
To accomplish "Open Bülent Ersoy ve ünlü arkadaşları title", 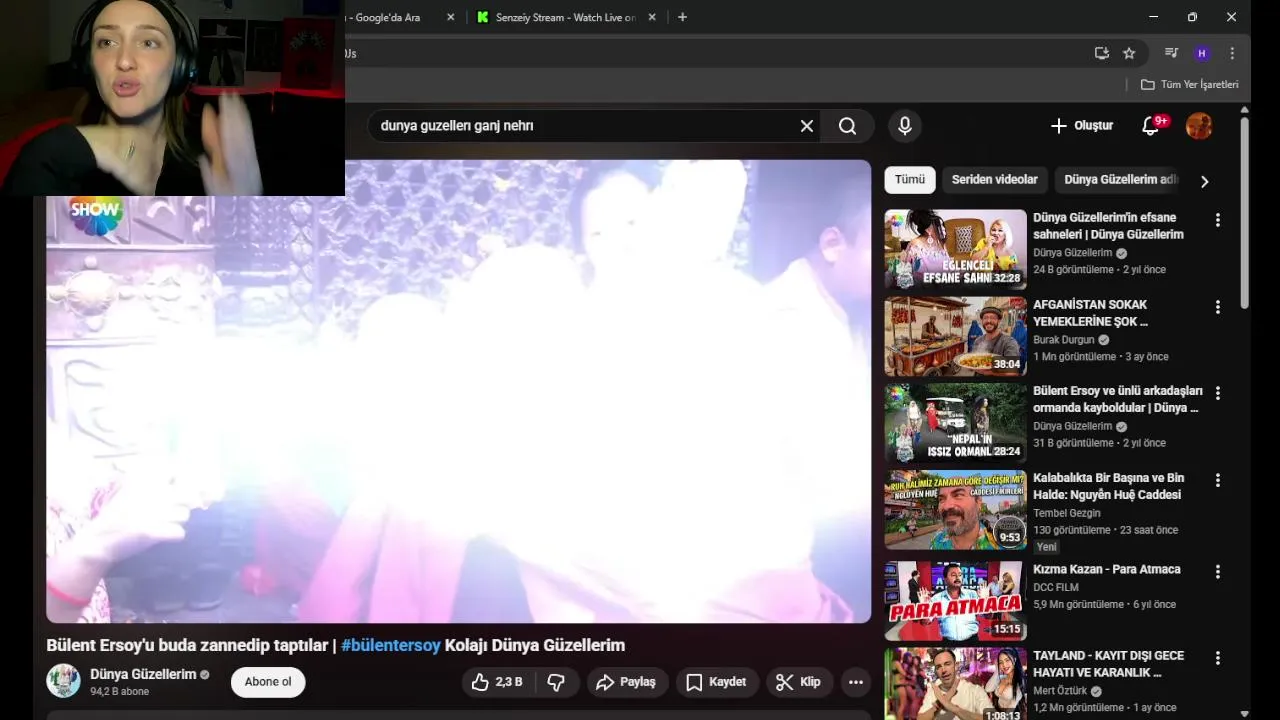I will pyautogui.click(x=1118, y=399).
